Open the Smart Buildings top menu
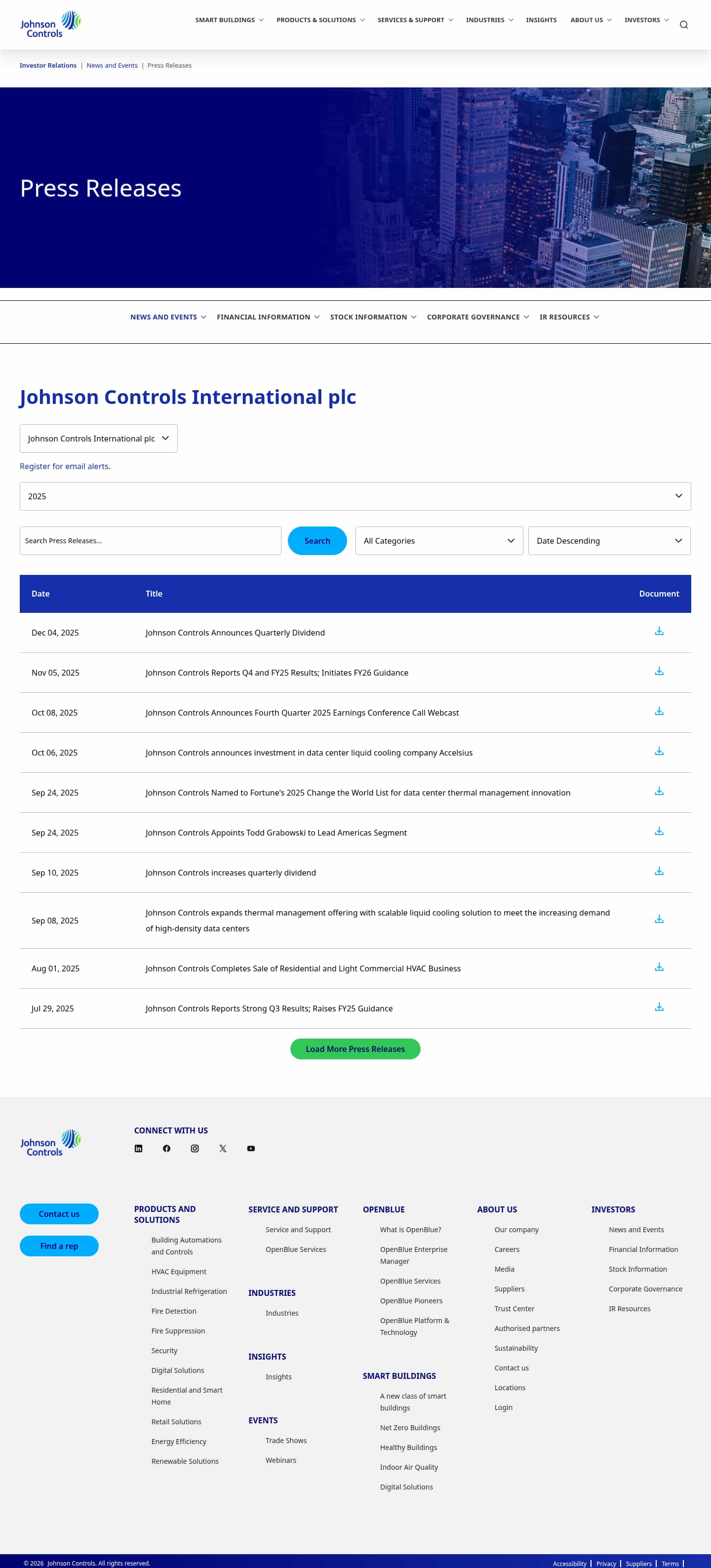711x1568 pixels. pyautogui.click(x=230, y=20)
